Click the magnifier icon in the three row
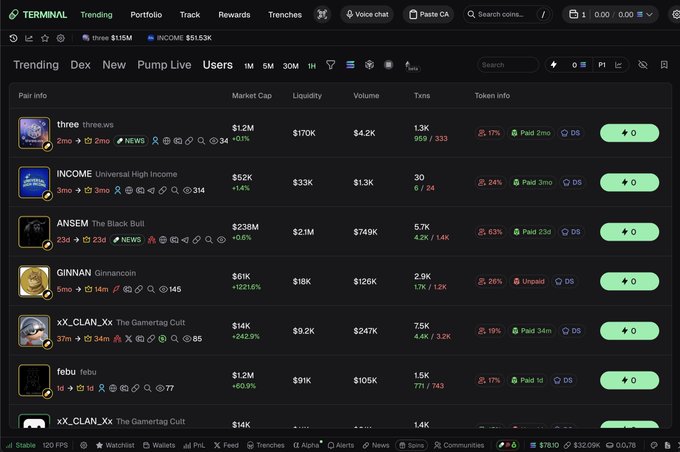 click(201, 141)
